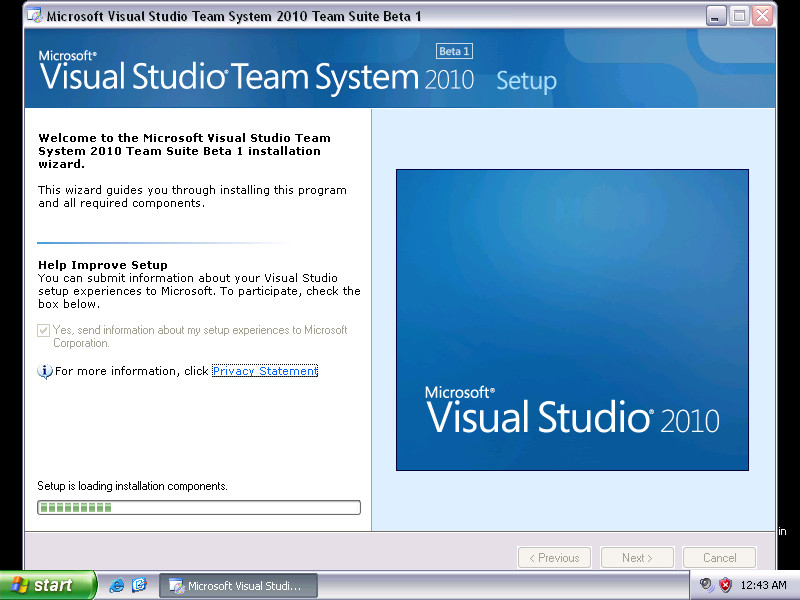Minimize the Visual Studio setup window
This screenshot has height=600, width=800.
click(716, 16)
